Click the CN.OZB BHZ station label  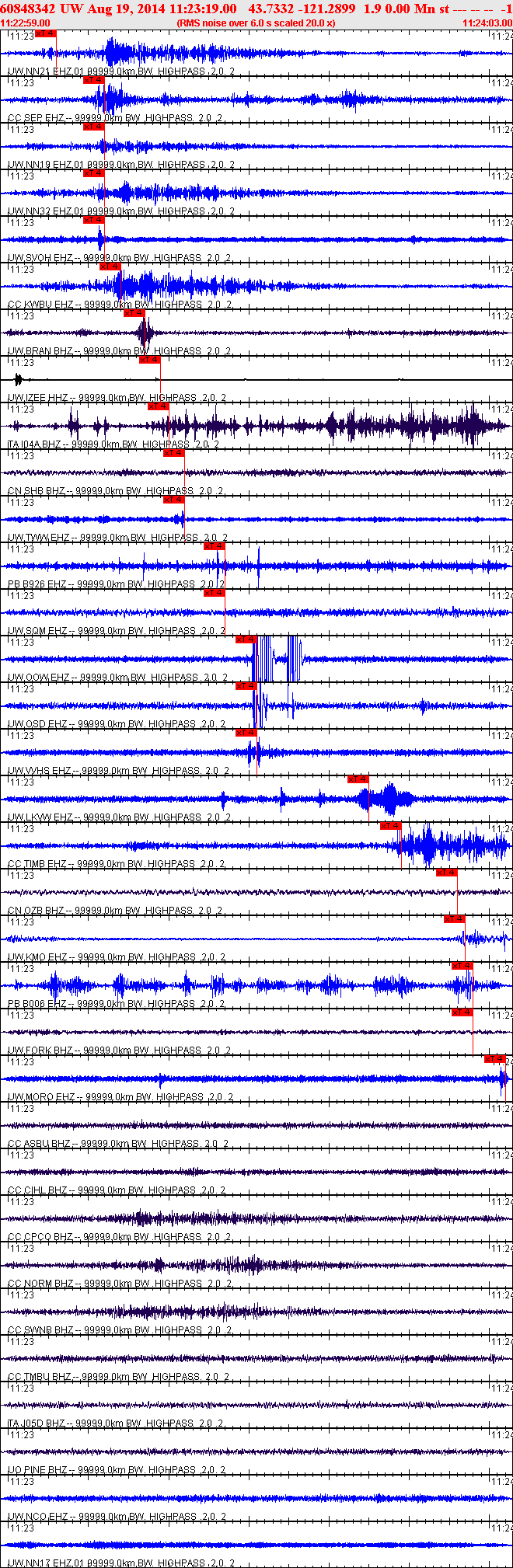(40, 911)
